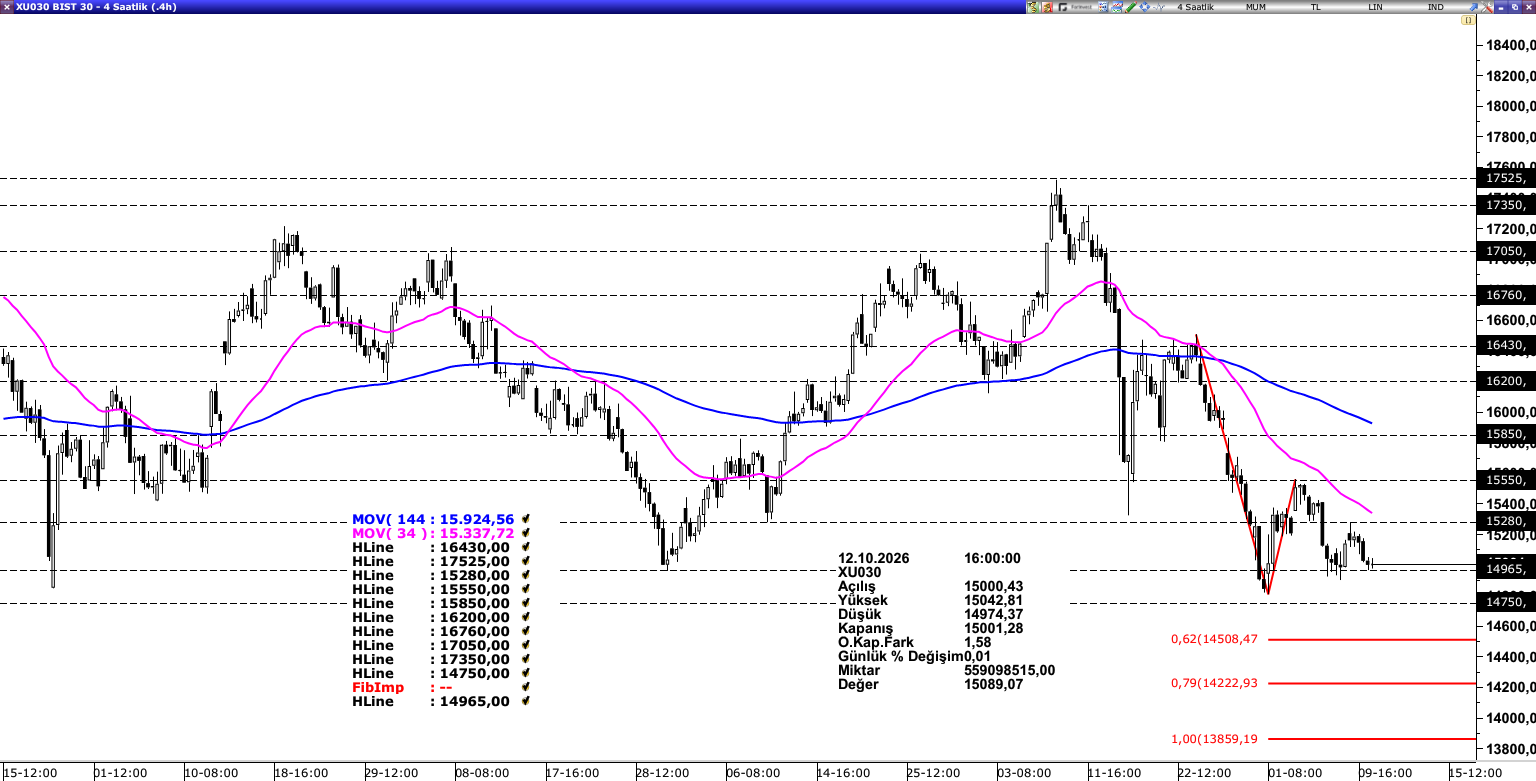Open the crossed wrench settings icon

click(x=1487, y=7)
